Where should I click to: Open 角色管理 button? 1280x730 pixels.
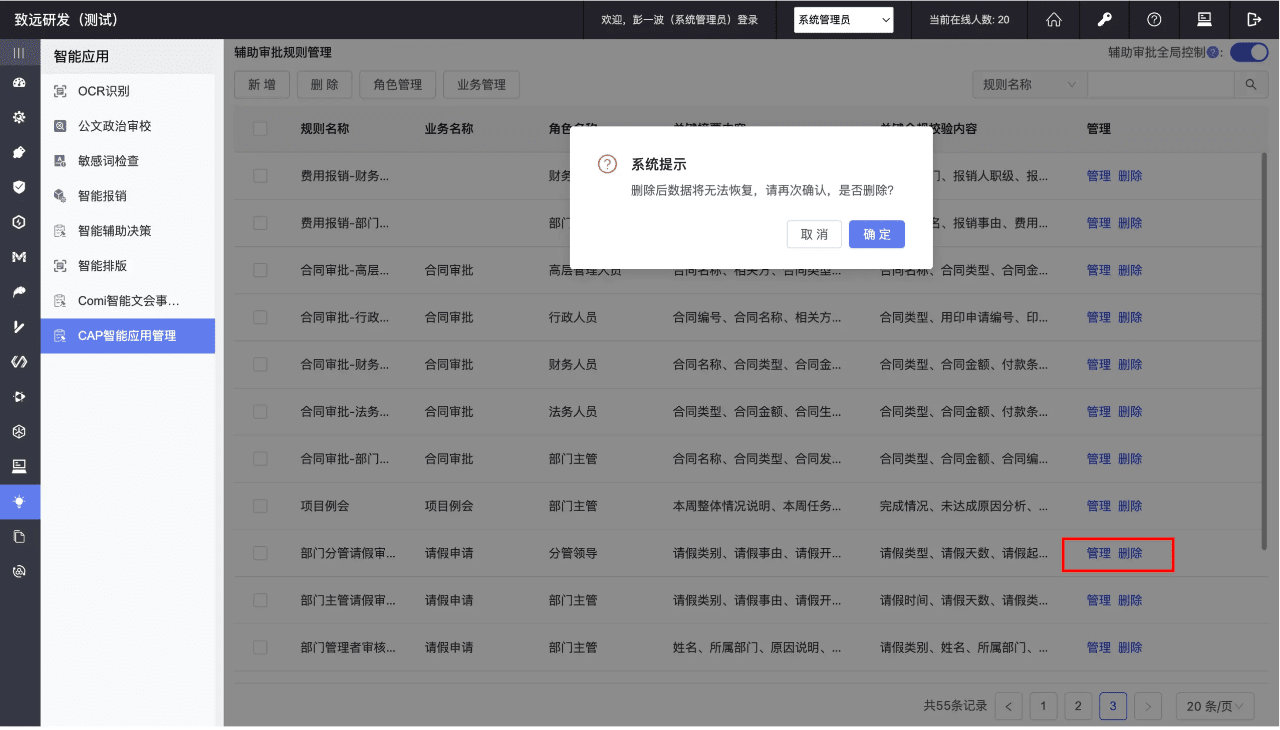(x=398, y=85)
